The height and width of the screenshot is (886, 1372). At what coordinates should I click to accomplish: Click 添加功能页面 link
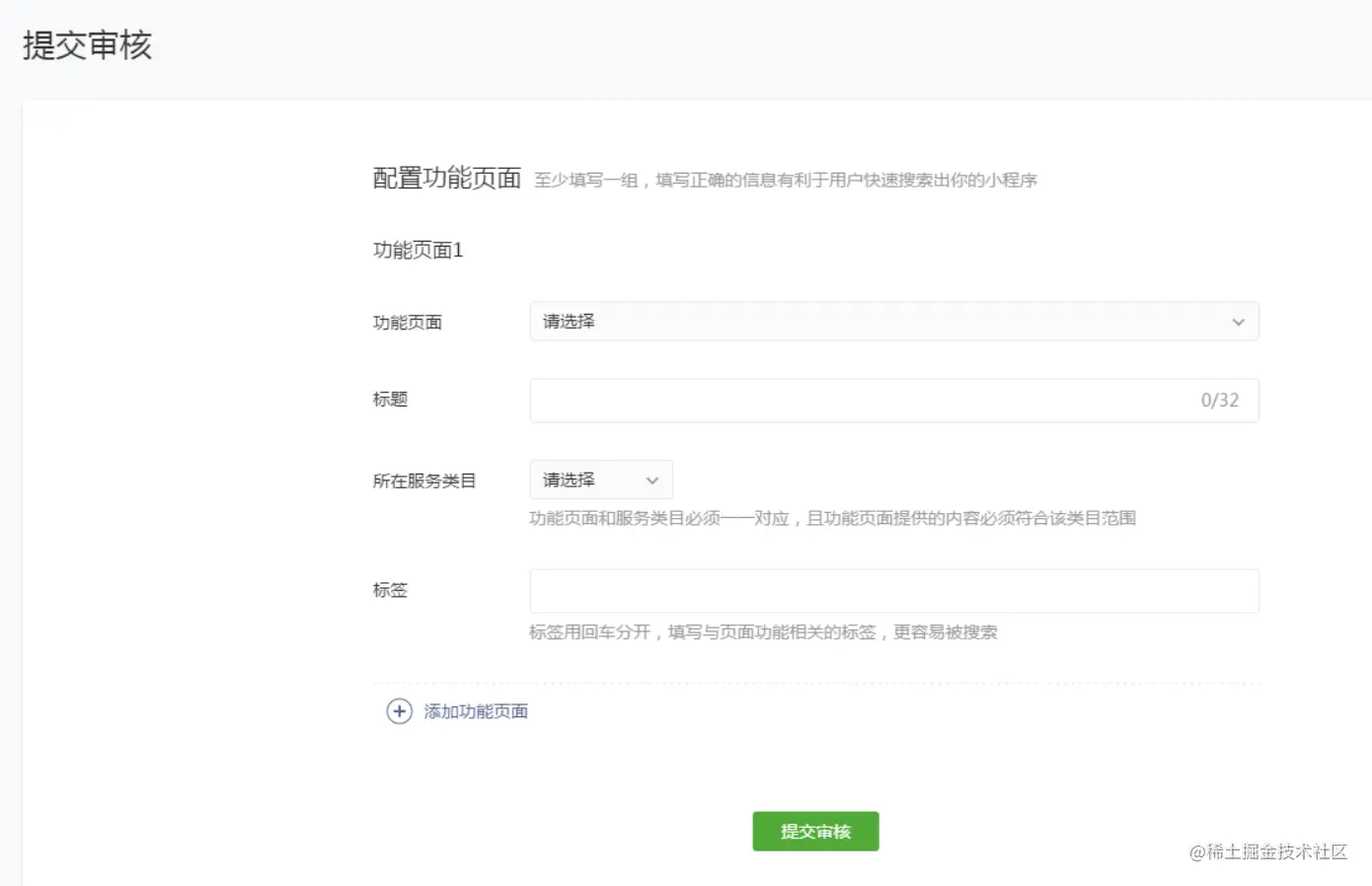(476, 711)
